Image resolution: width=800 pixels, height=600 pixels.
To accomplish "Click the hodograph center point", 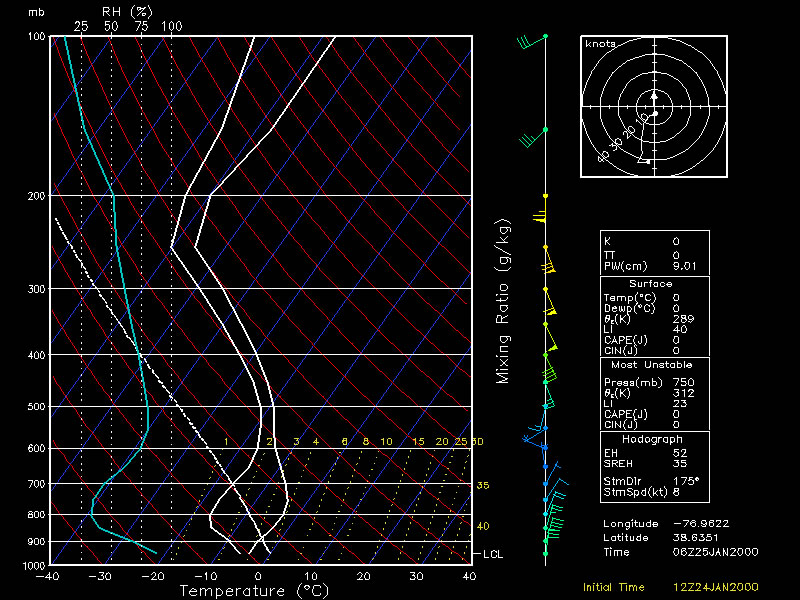I will (655, 107).
